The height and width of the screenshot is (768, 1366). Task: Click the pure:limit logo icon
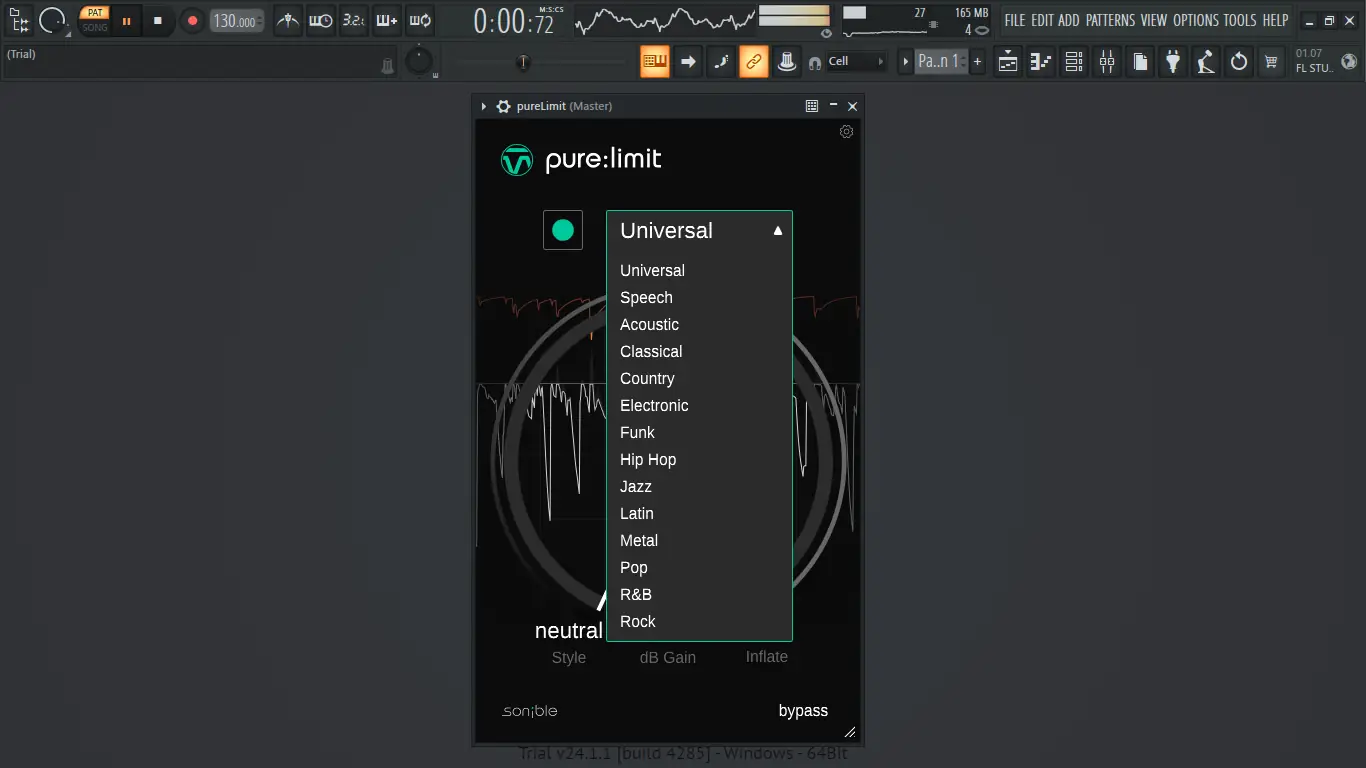point(517,160)
